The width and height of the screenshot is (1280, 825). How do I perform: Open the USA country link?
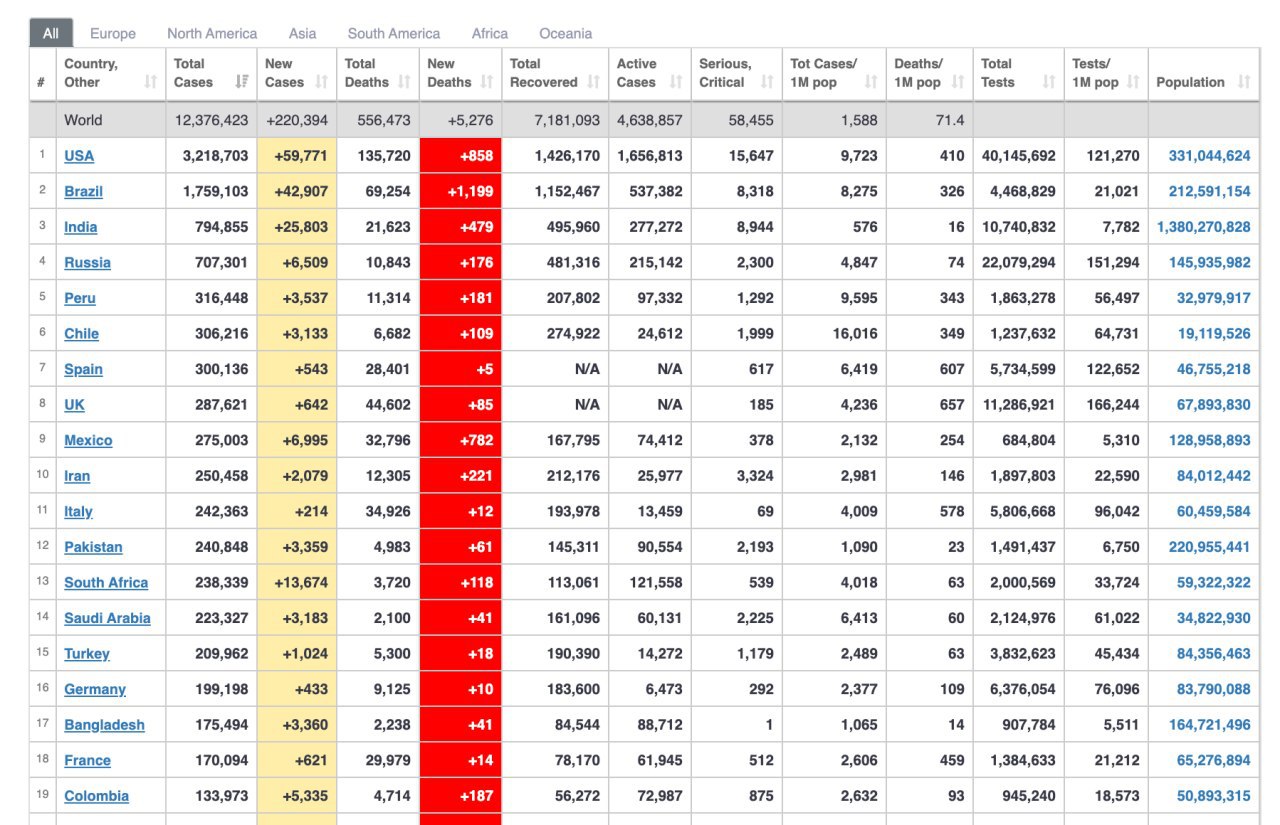click(79, 156)
